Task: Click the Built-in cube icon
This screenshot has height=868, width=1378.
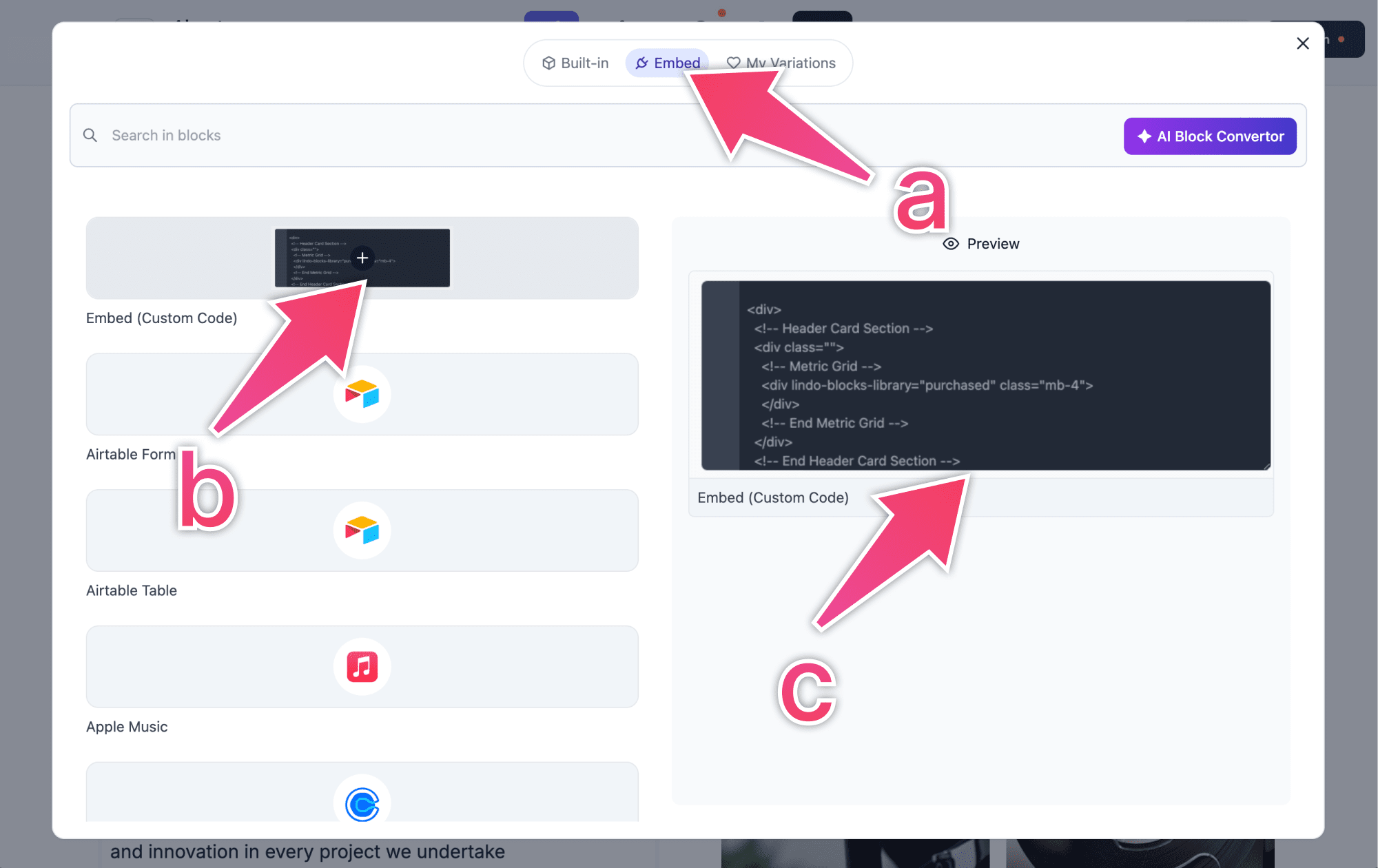Action: [x=548, y=63]
